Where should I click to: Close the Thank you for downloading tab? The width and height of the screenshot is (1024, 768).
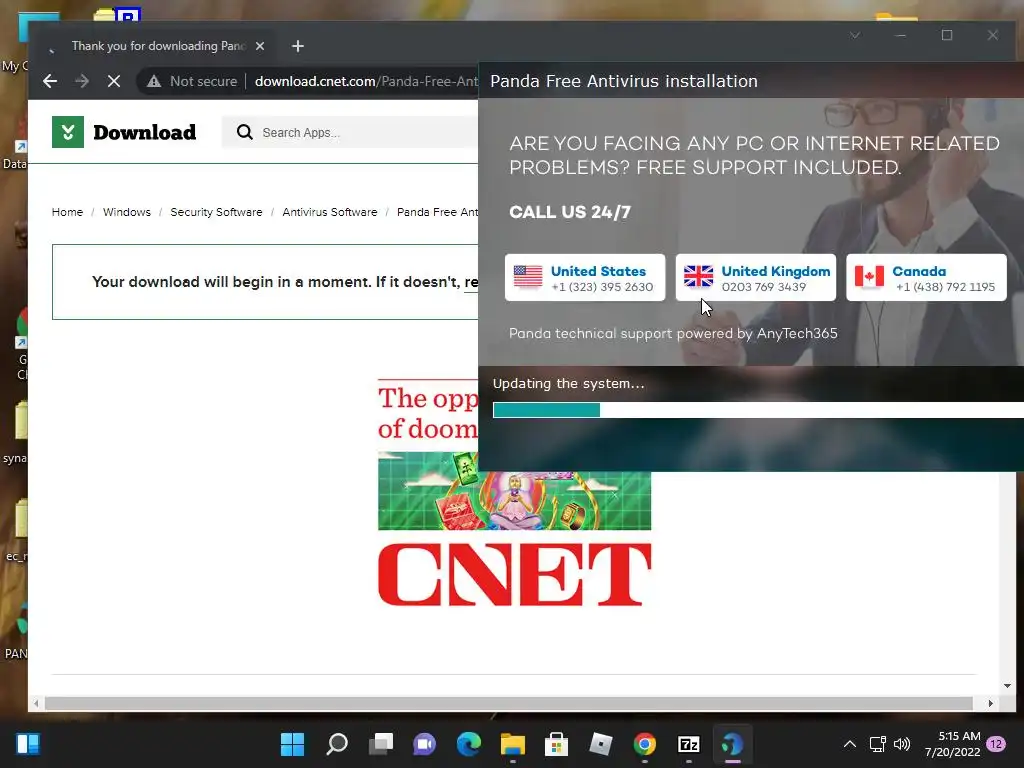click(260, 46)
